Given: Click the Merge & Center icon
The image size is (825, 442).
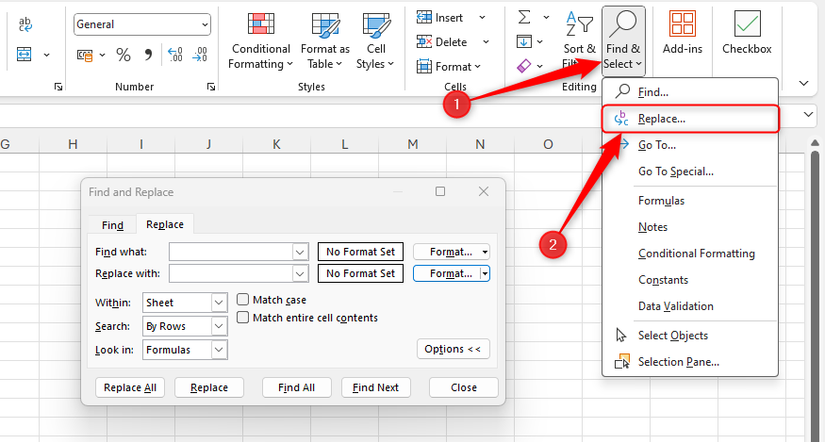Looking at the screenshot, I should click(25, 54).
